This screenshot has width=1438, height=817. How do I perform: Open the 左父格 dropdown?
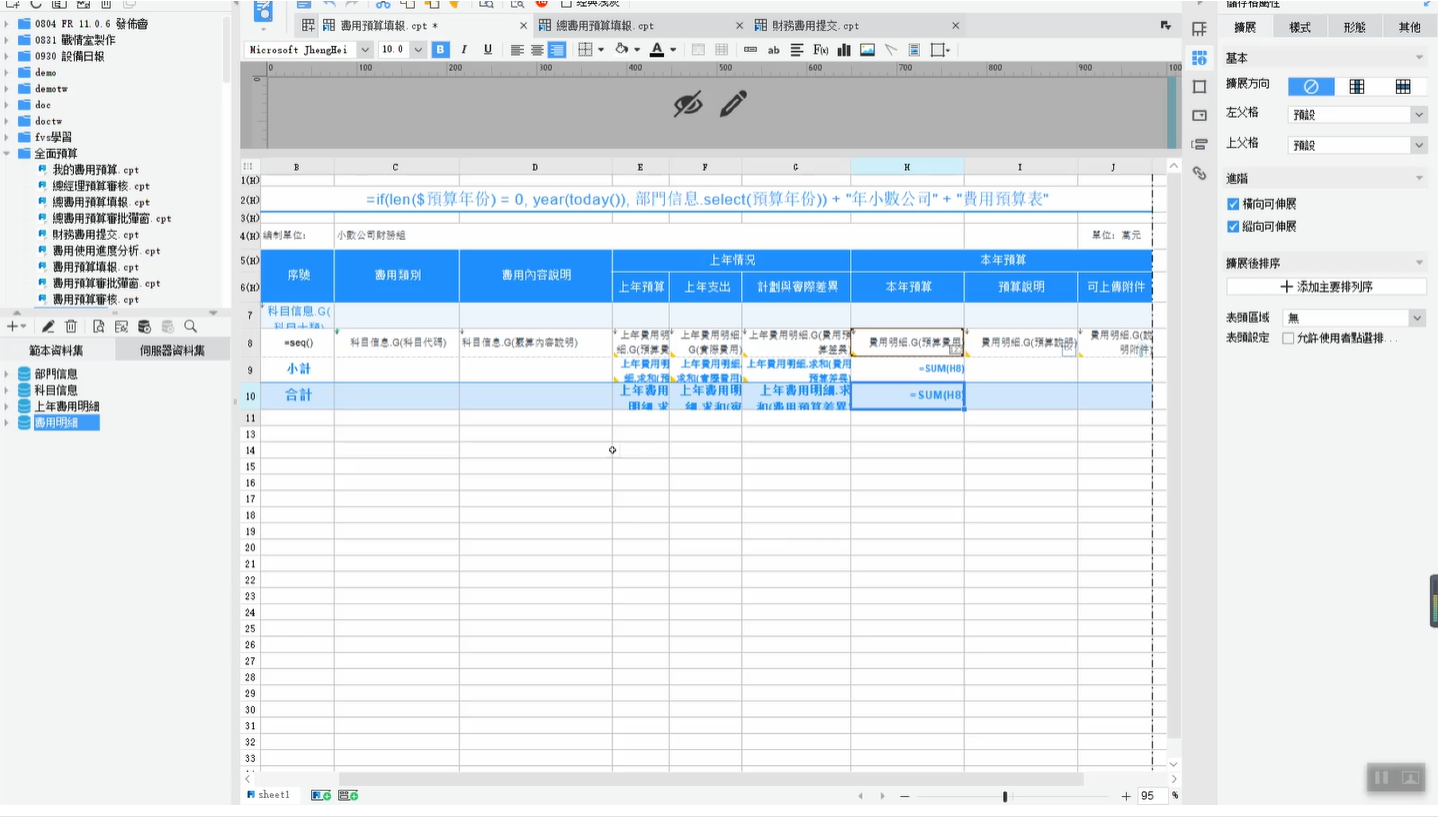tap(1357, 115)
